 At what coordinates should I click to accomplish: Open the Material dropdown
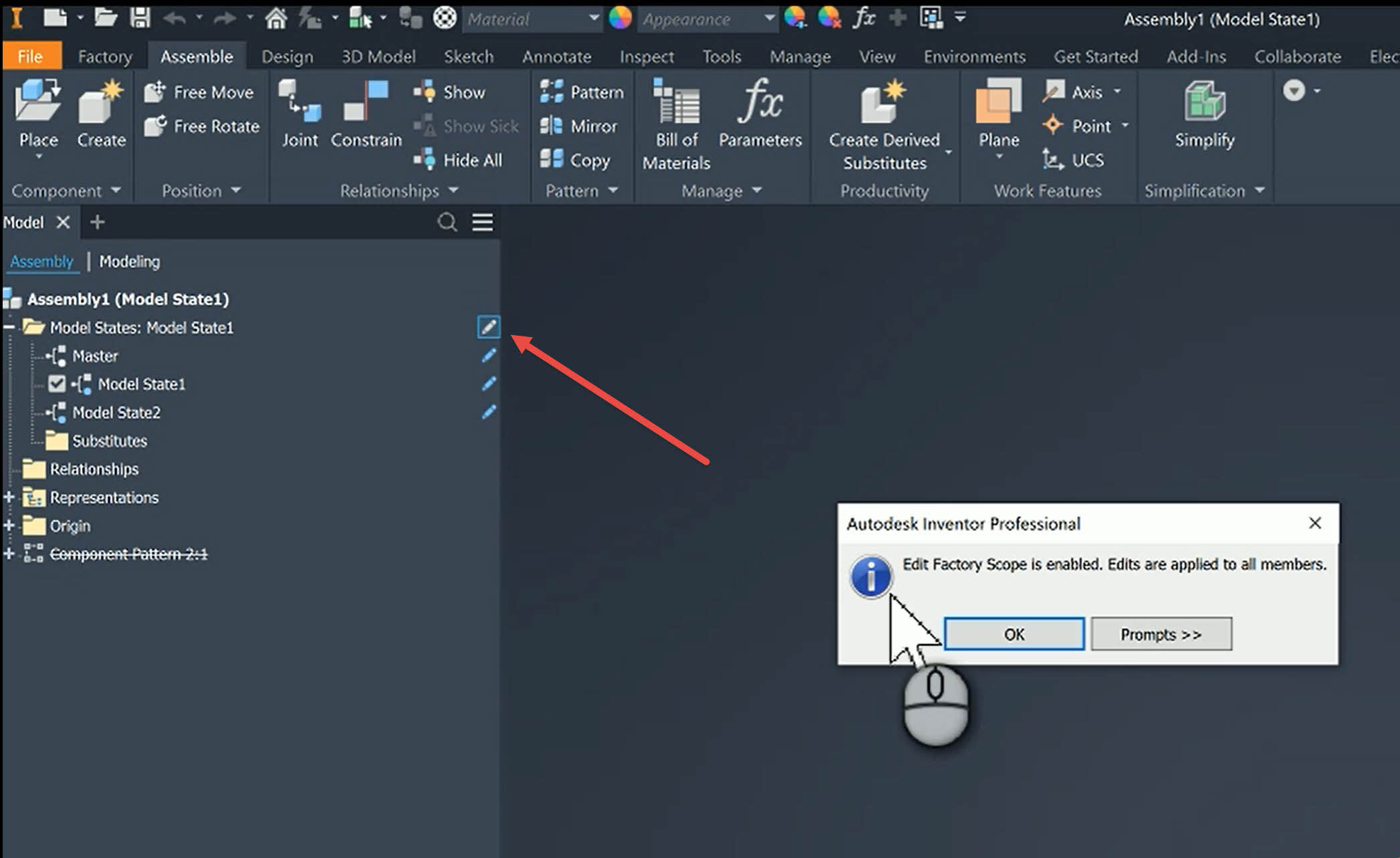pyautogui.click(x=593, y=19)
